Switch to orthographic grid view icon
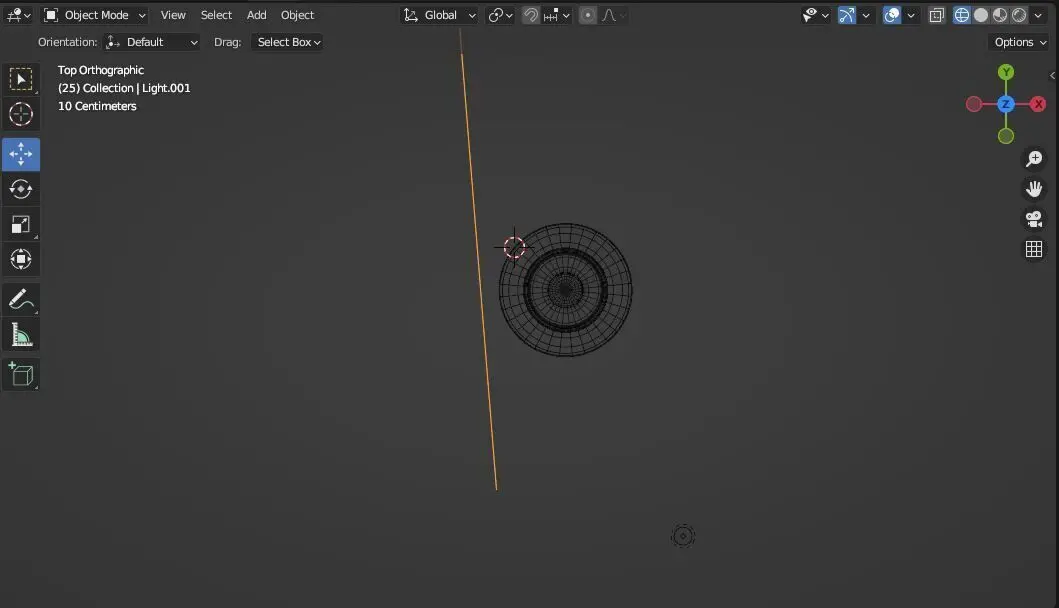The height and width of the screenshot is (608, 1059). (1034, 249)
